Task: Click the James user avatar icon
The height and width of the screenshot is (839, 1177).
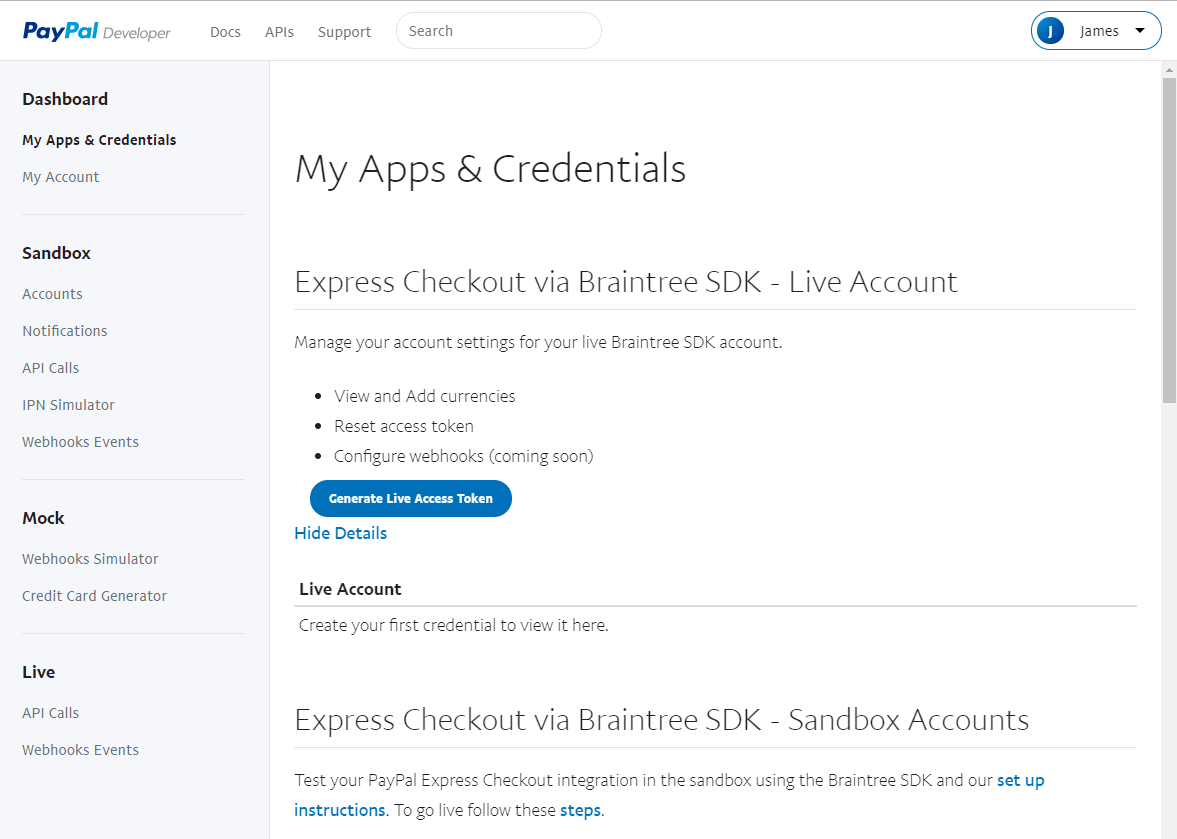Action: (1050, 31)
